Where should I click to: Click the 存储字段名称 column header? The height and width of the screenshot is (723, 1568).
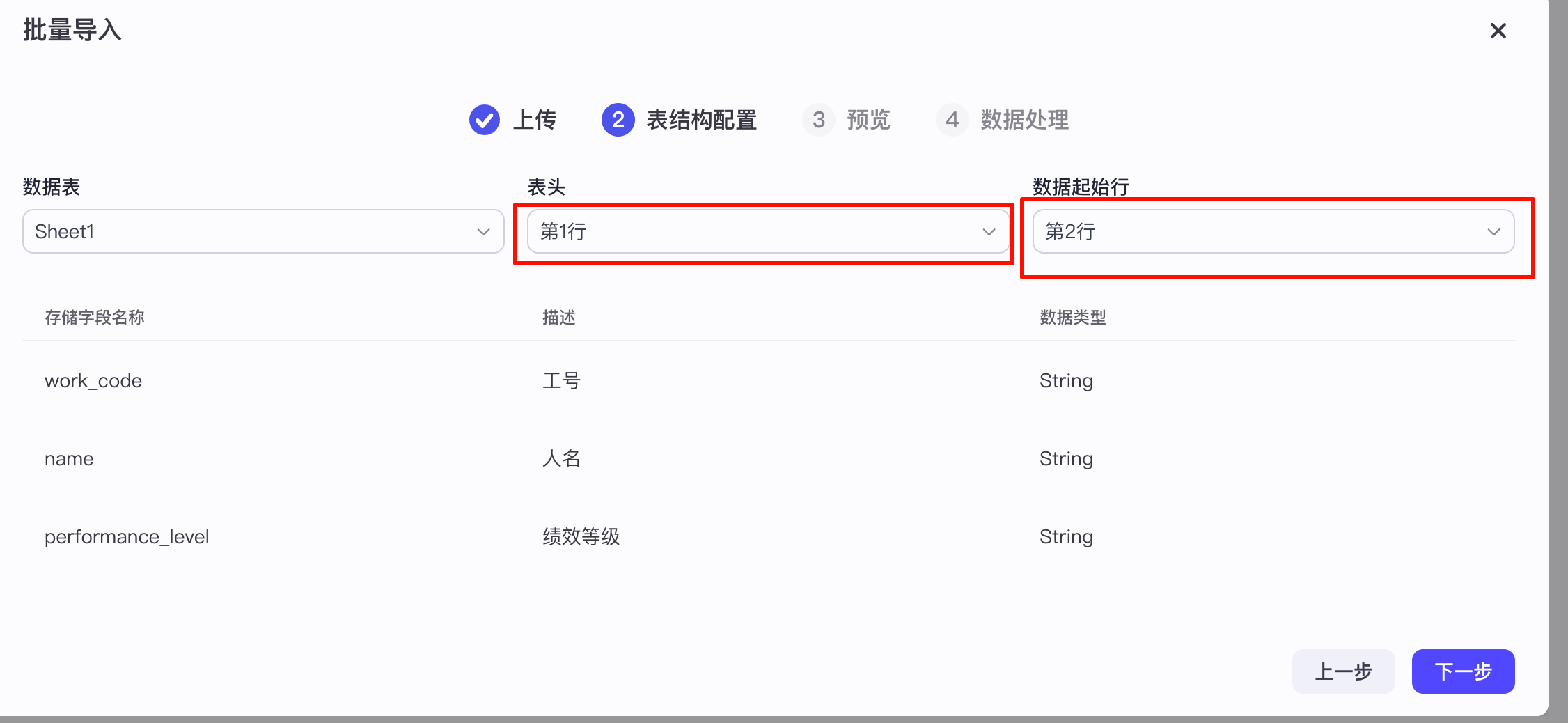pos(95,318)
